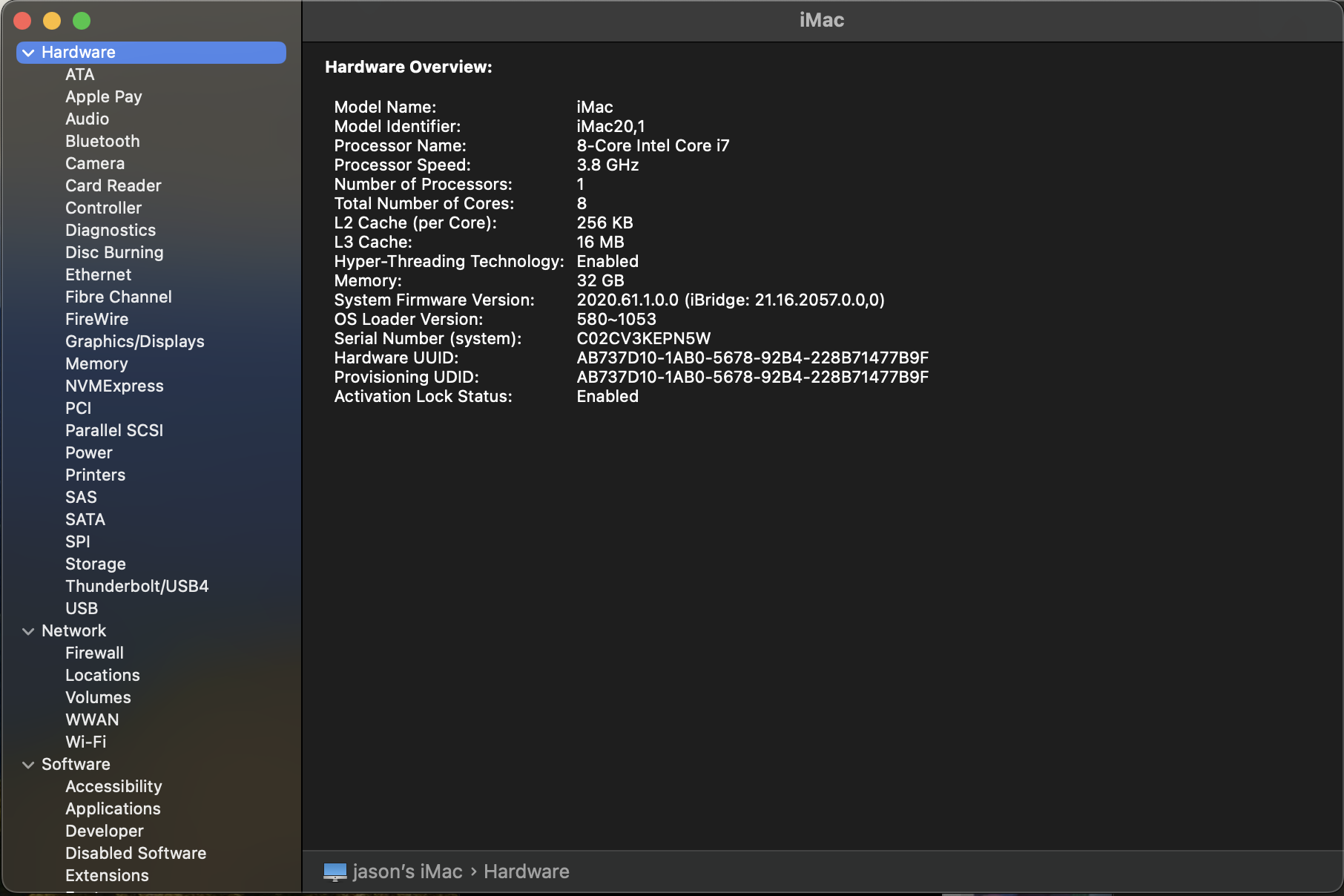The image size is (1344, 896).
Task: Click the Memory value 32 GB
Action: (x=601, y=281)
